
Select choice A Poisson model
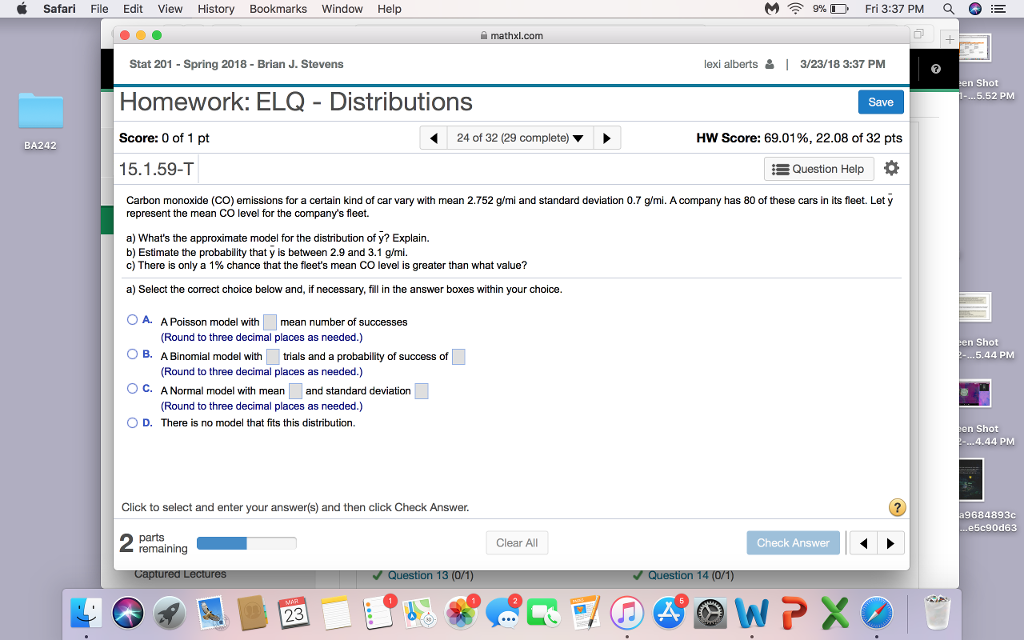(x=131, y=319)
